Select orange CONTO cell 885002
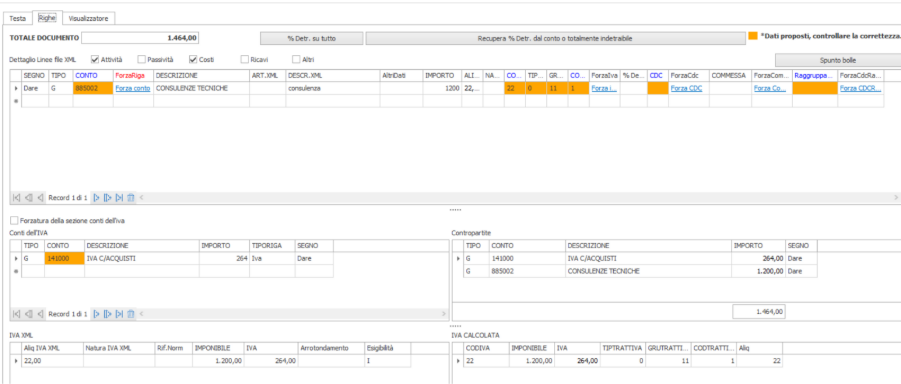This screenshot has width=901, height=384. pyautogui.click(x=93, y=89)
